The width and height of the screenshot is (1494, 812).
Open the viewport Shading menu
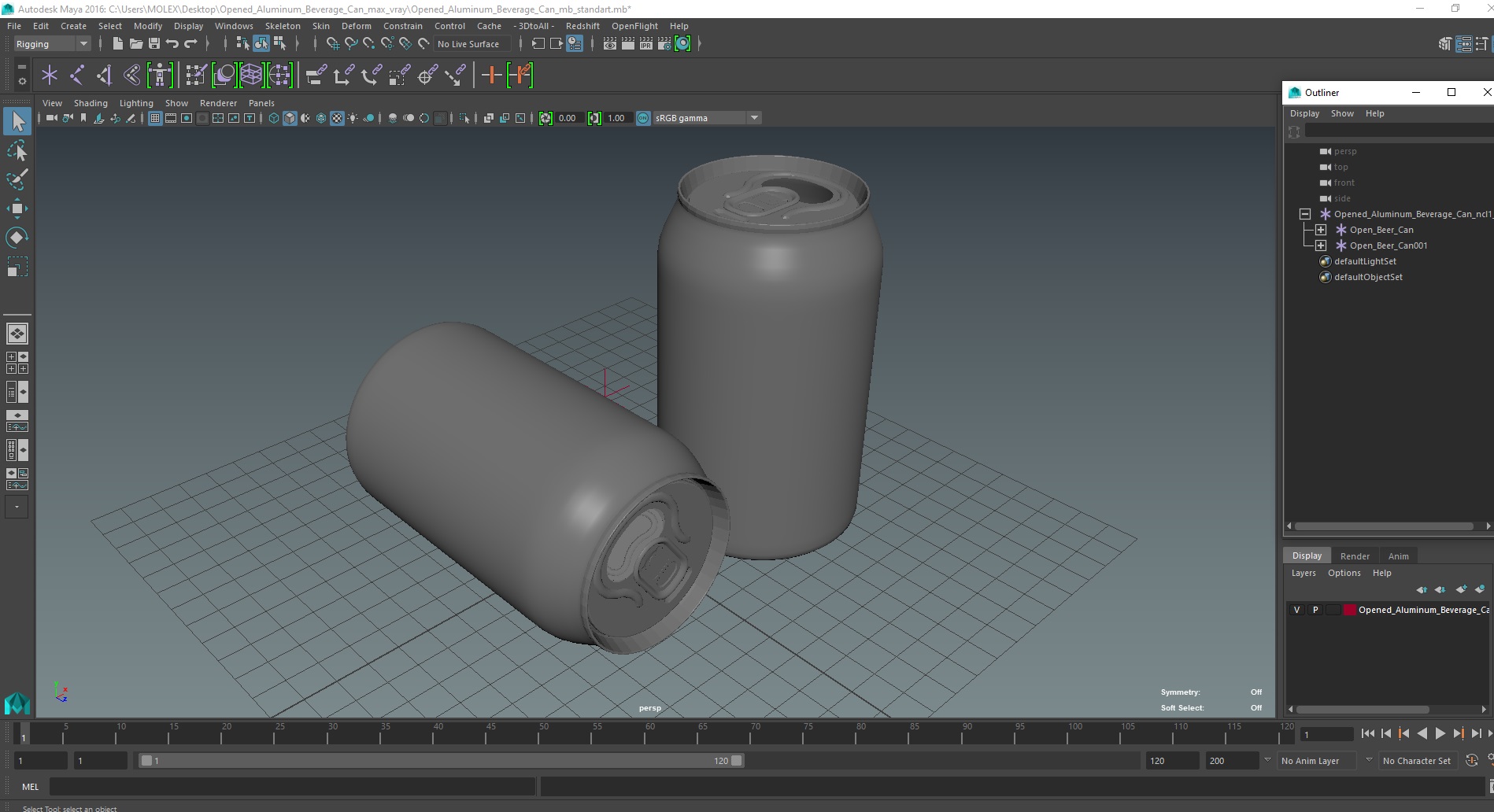(91, 103)
